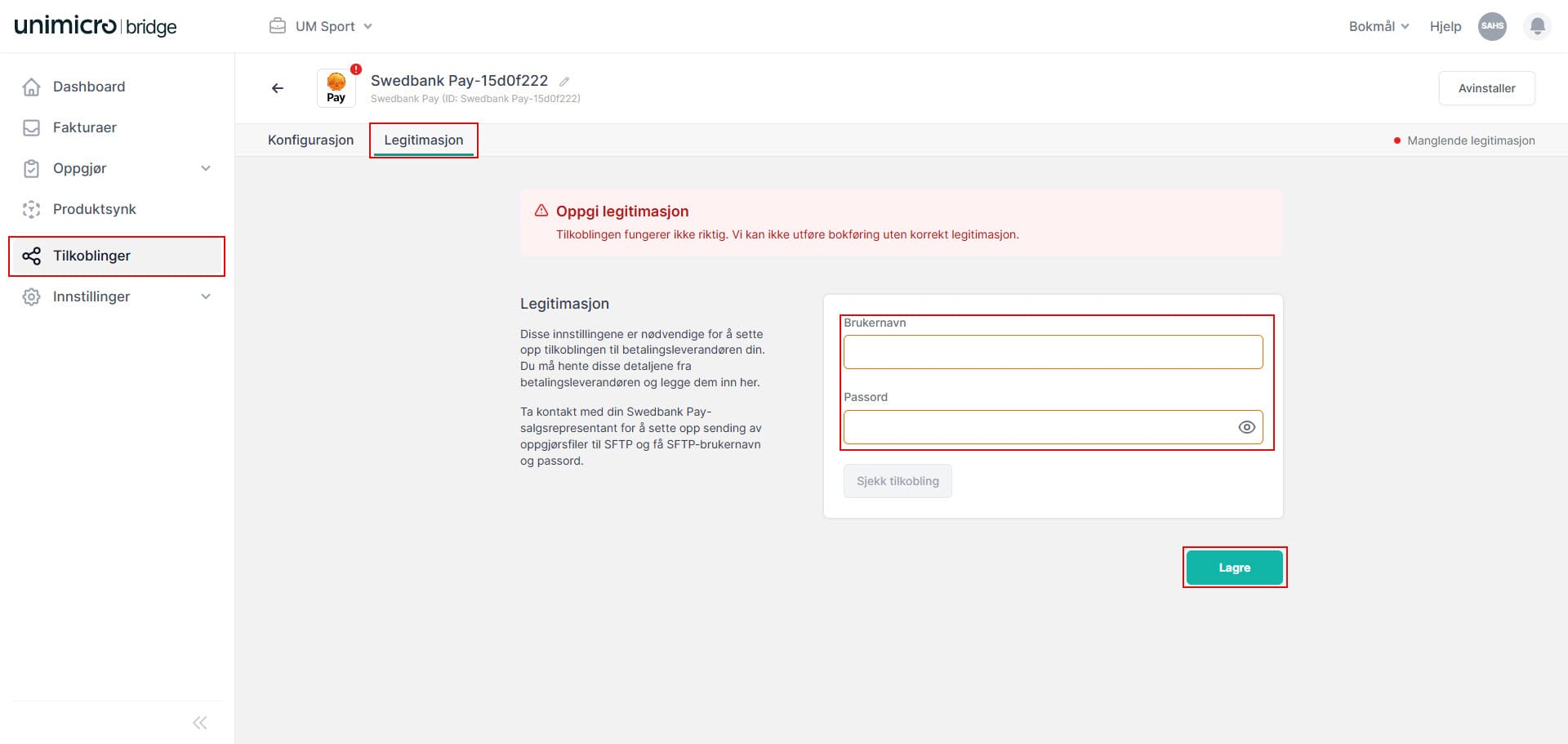The image size is (1568, 744).
Task: Open the Bokmål language dropdown
Action: (x=1379, y=26)
